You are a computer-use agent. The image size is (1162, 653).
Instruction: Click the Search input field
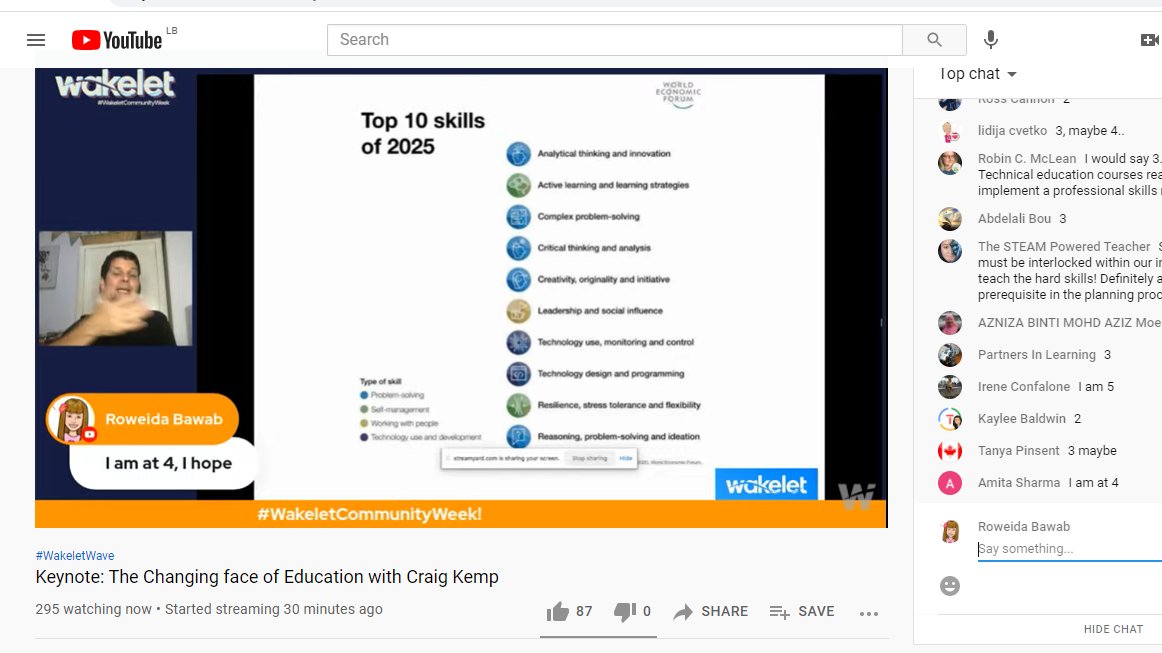coord(614,40)
